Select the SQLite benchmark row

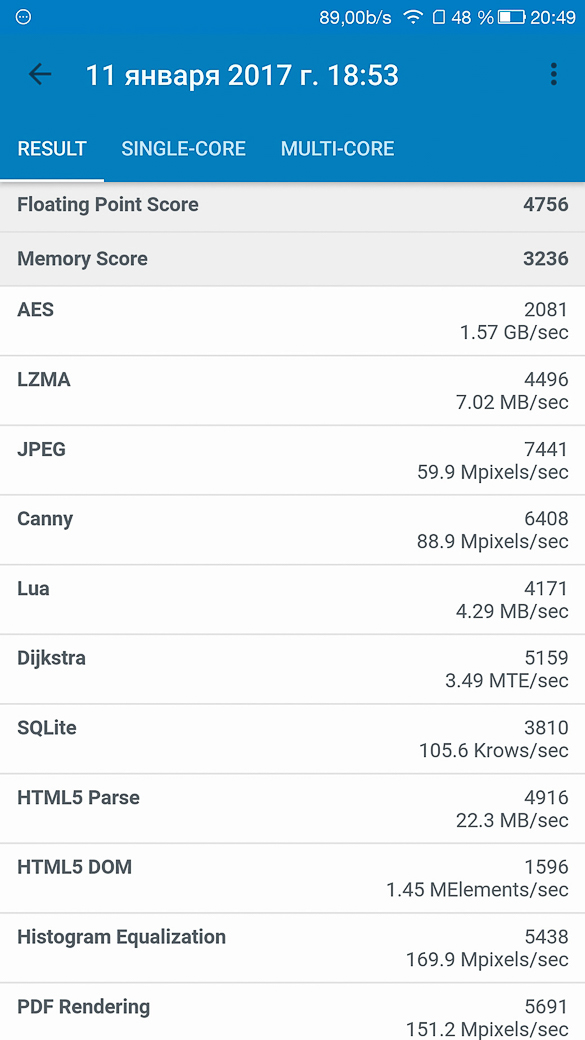point(292,739)
